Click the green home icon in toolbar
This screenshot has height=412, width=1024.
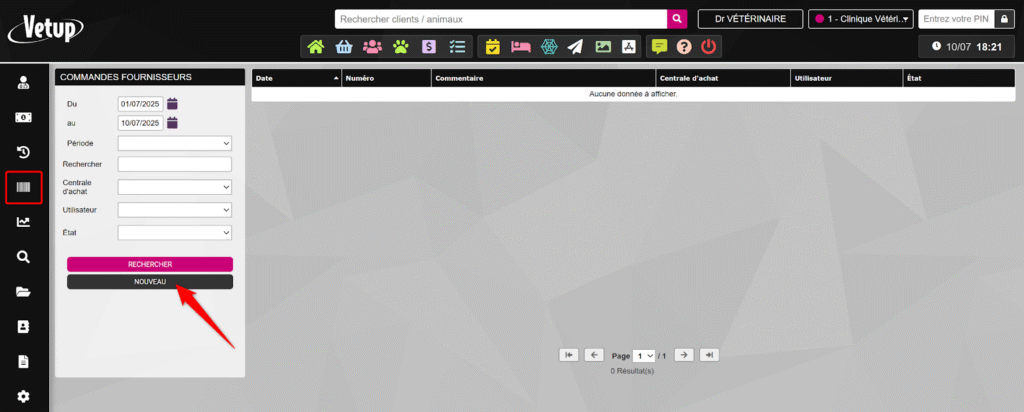pyautogui.click(x=316, y=46)
